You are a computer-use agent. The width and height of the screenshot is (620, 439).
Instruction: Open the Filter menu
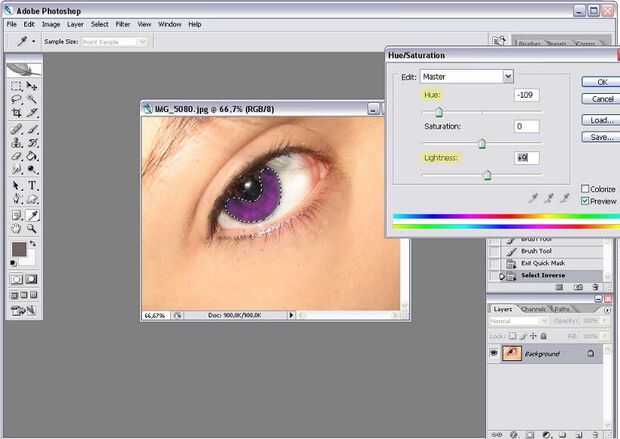[123, 24]
